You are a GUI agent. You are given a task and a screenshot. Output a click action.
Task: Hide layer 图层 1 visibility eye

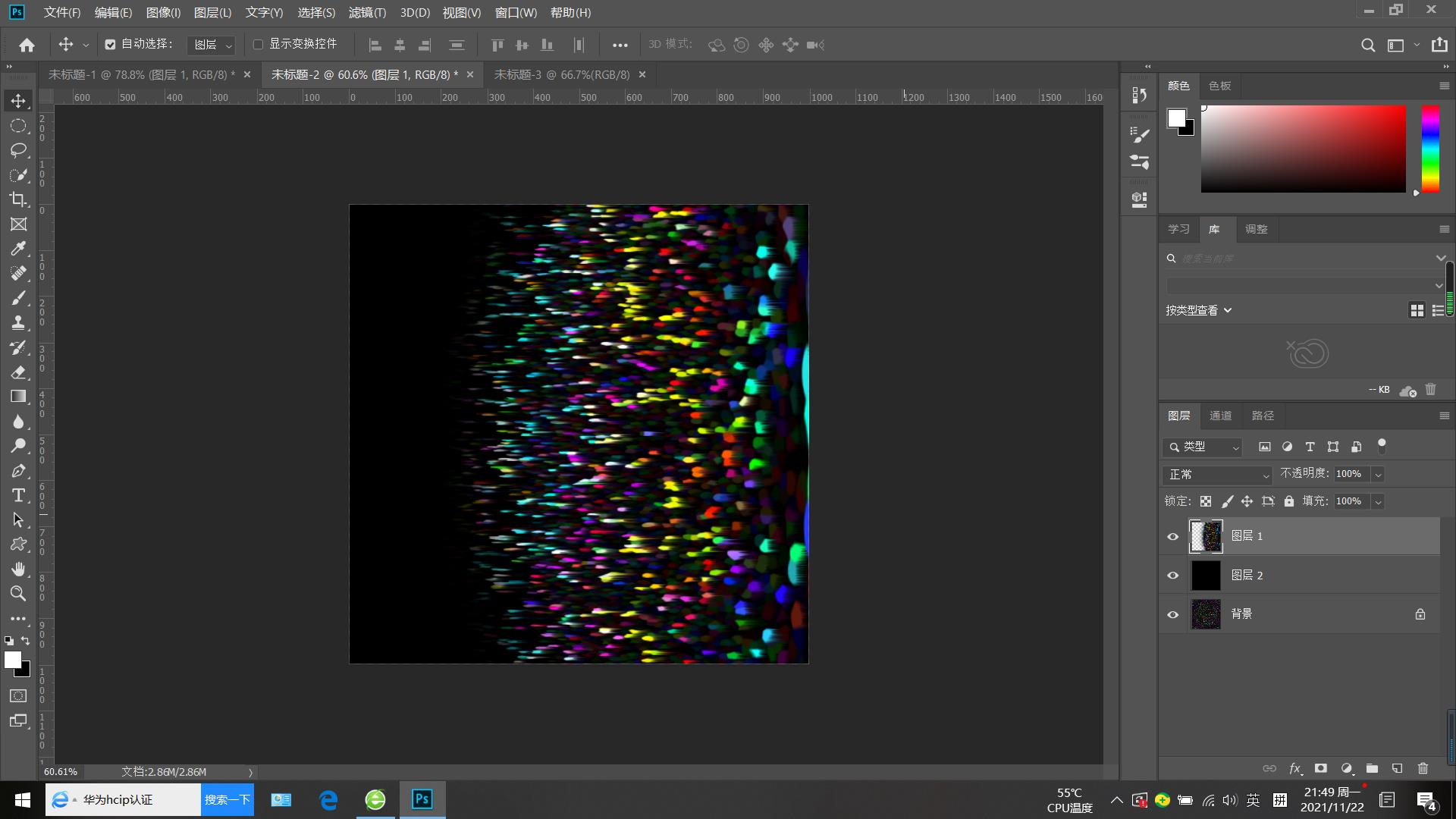1173,537
